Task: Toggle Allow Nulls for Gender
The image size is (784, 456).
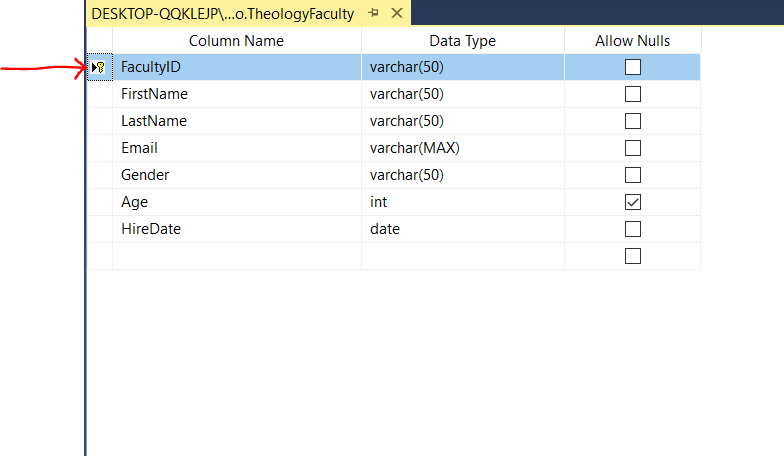Action: click(x=632, y=175)
